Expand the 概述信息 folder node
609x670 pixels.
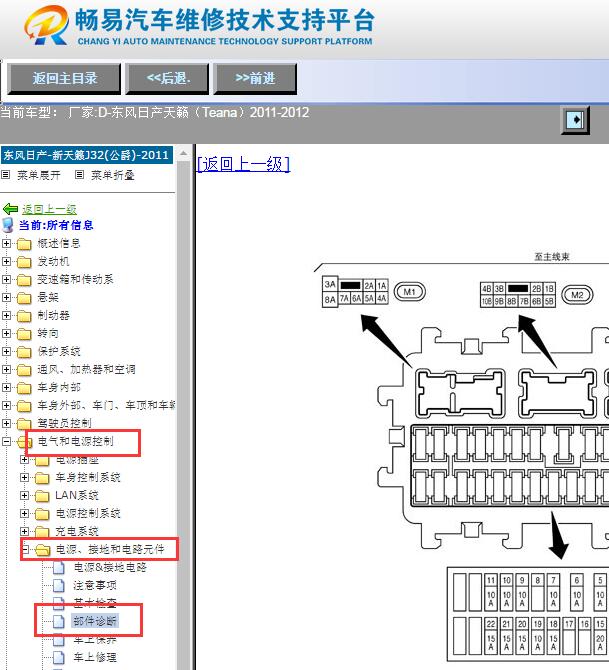point(6,244)
